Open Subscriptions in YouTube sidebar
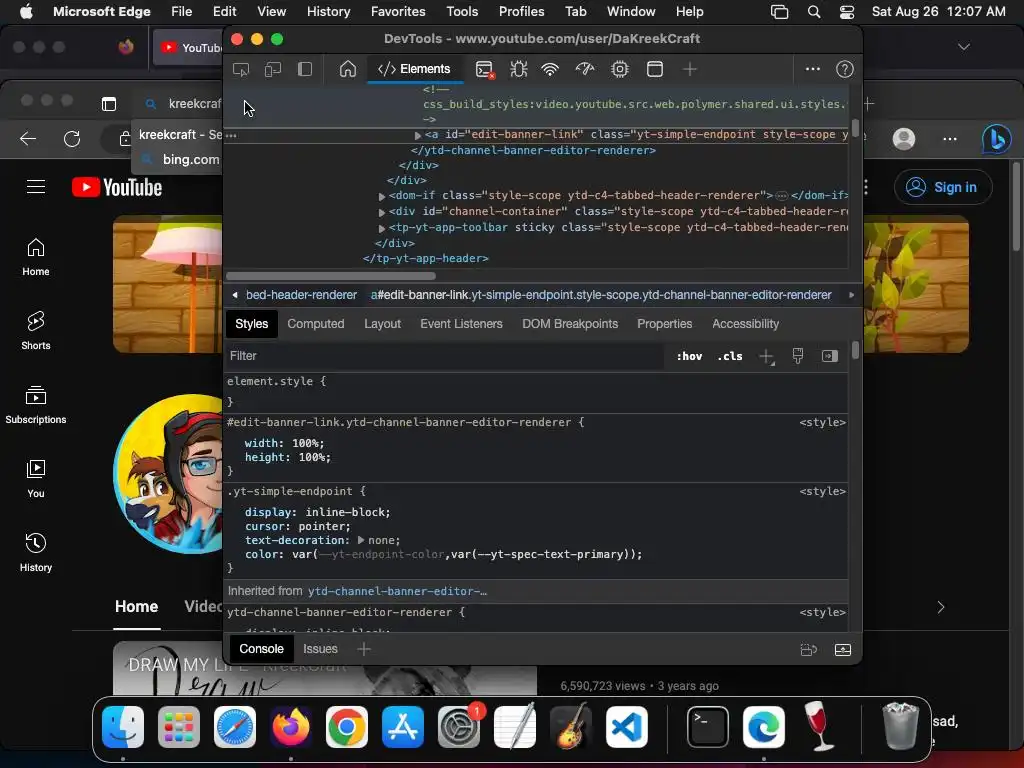This screenshot has height=768, width=1024. 36,405
